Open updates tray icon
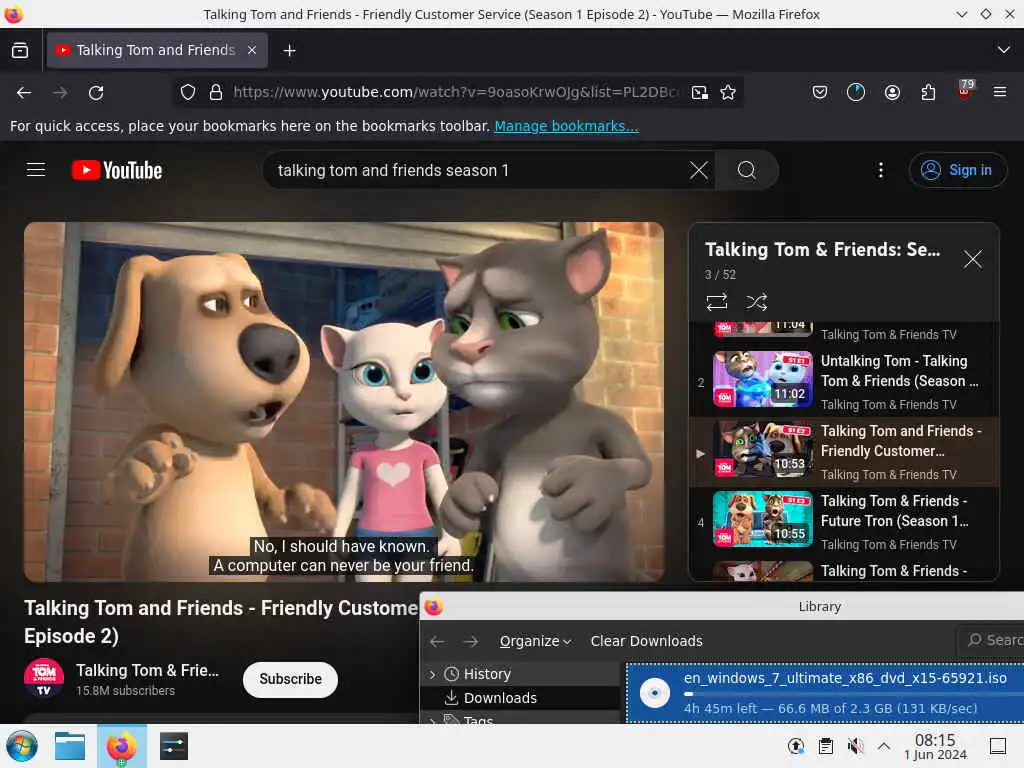The height and width of the screenshot is (768, 1024). (795, 746)
